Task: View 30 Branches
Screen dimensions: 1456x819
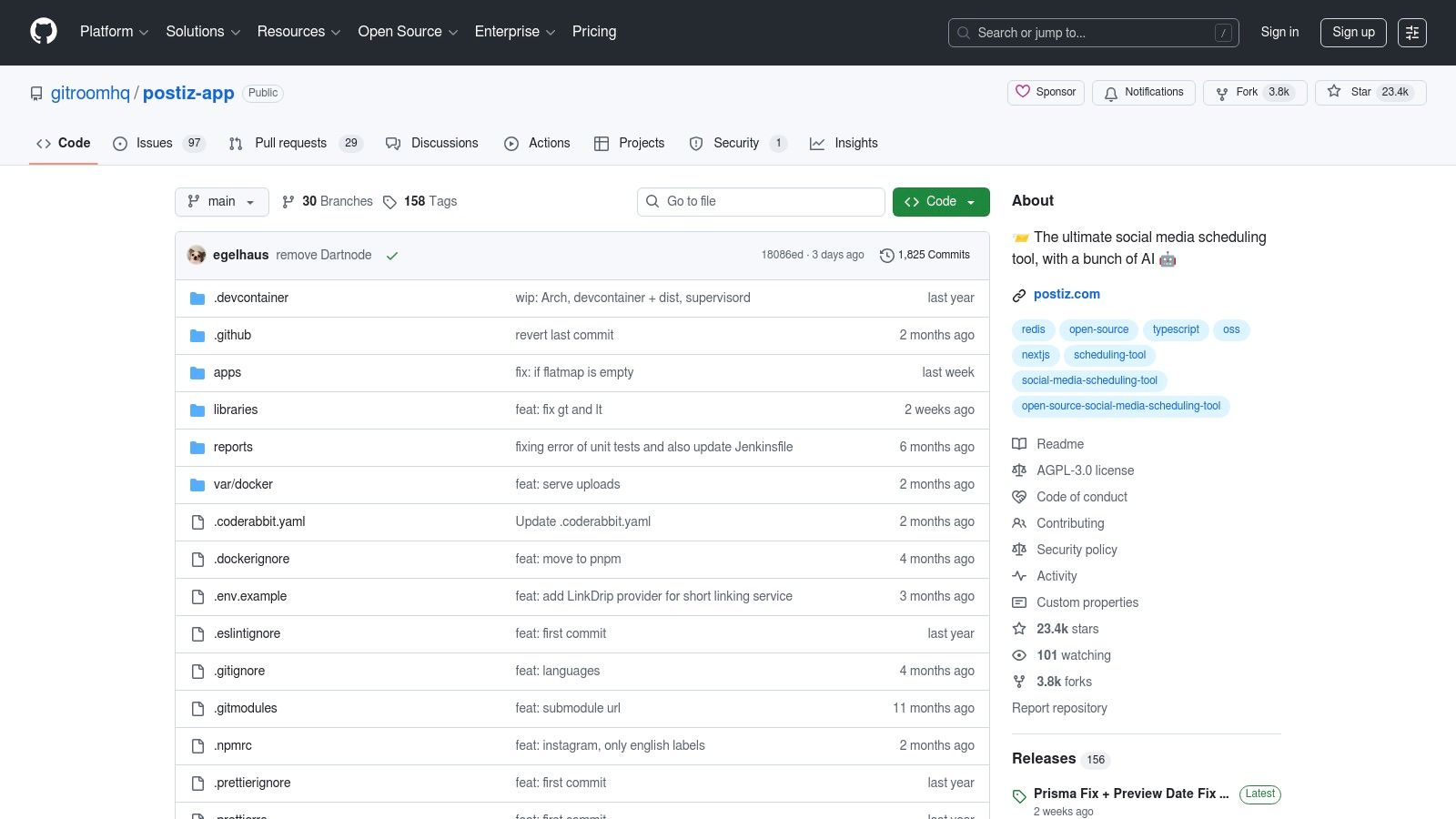Action: 328,201
